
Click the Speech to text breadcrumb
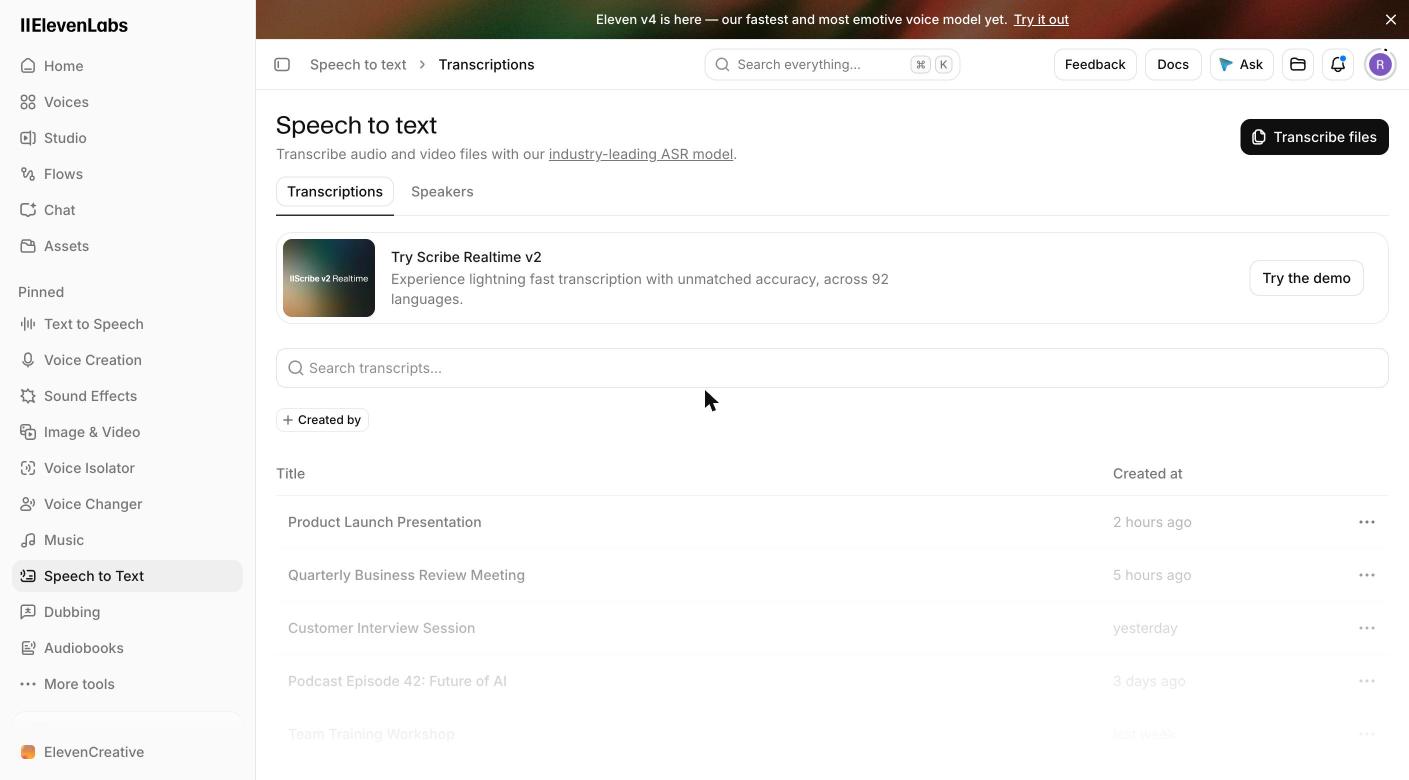tap(358, 64)
